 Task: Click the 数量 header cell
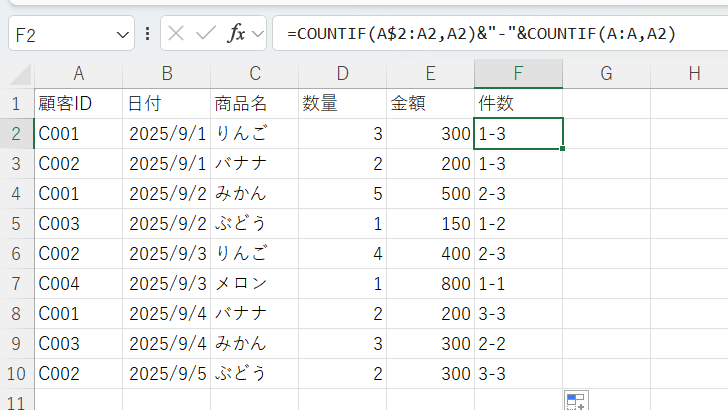pos(343,104)
